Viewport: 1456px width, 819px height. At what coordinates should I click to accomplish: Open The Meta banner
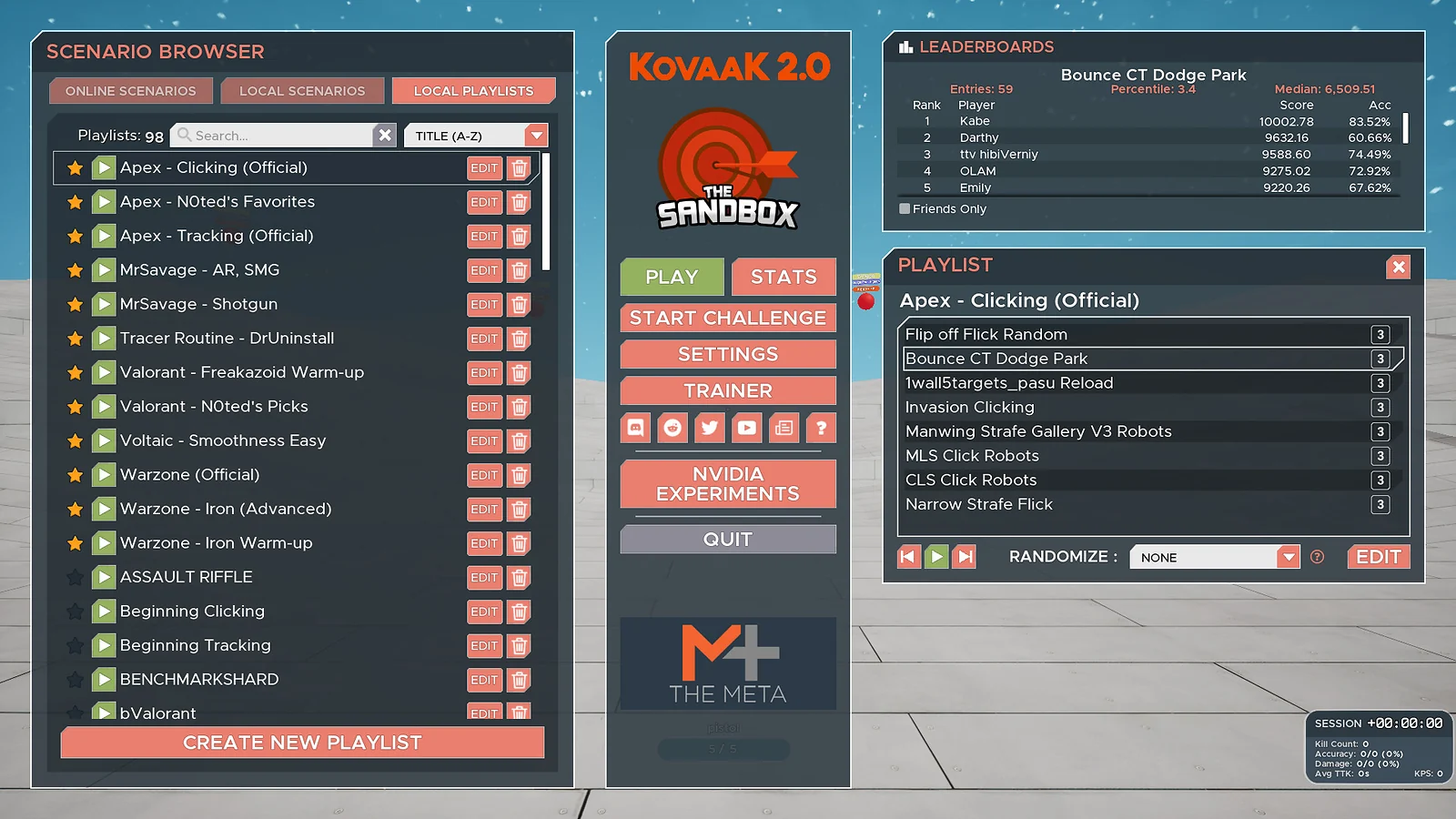click(728, 663)
